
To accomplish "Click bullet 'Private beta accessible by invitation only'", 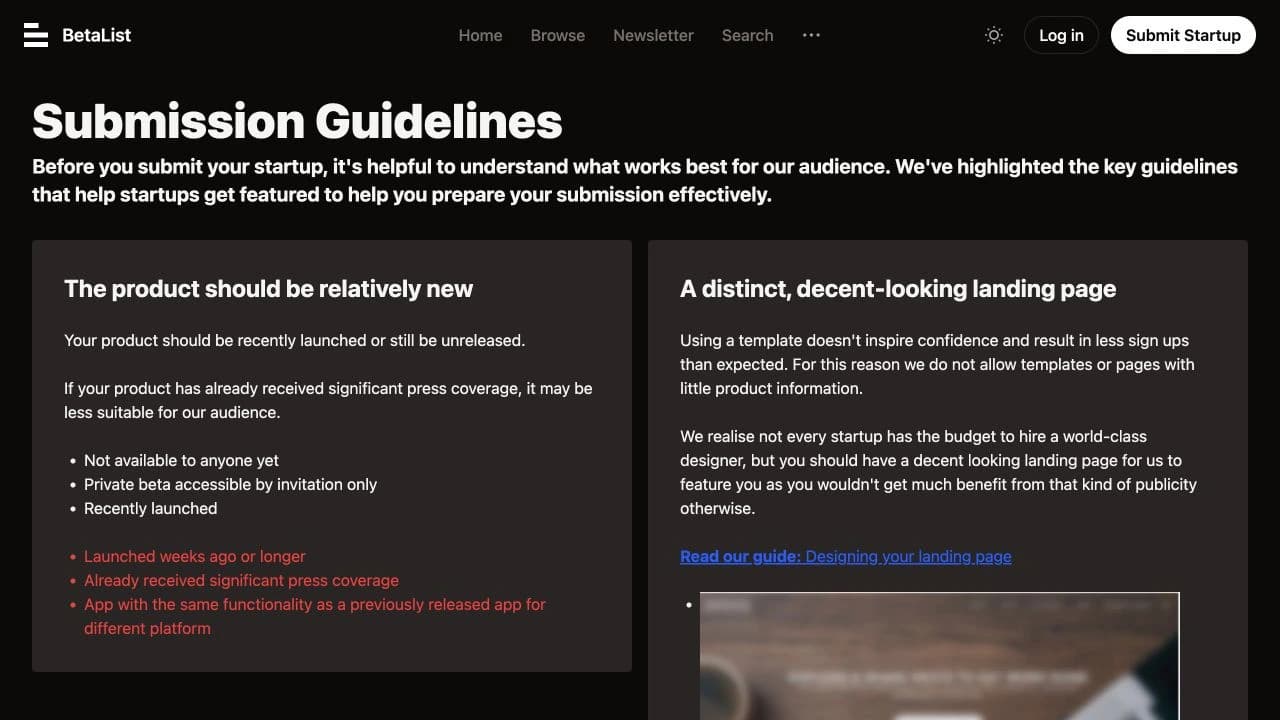I will tap(230, 484).
